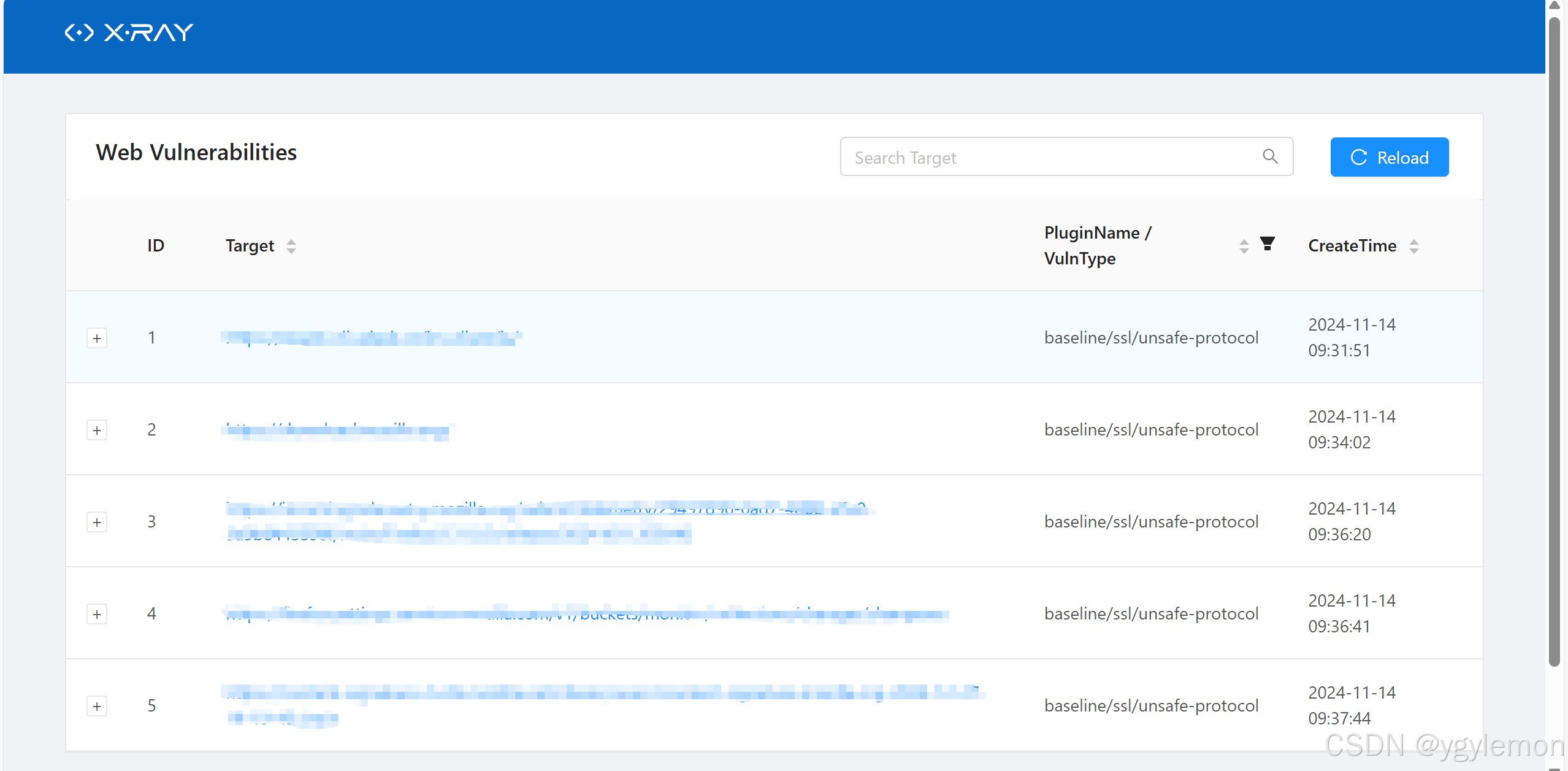Click the search magnifier icon

1270,157
